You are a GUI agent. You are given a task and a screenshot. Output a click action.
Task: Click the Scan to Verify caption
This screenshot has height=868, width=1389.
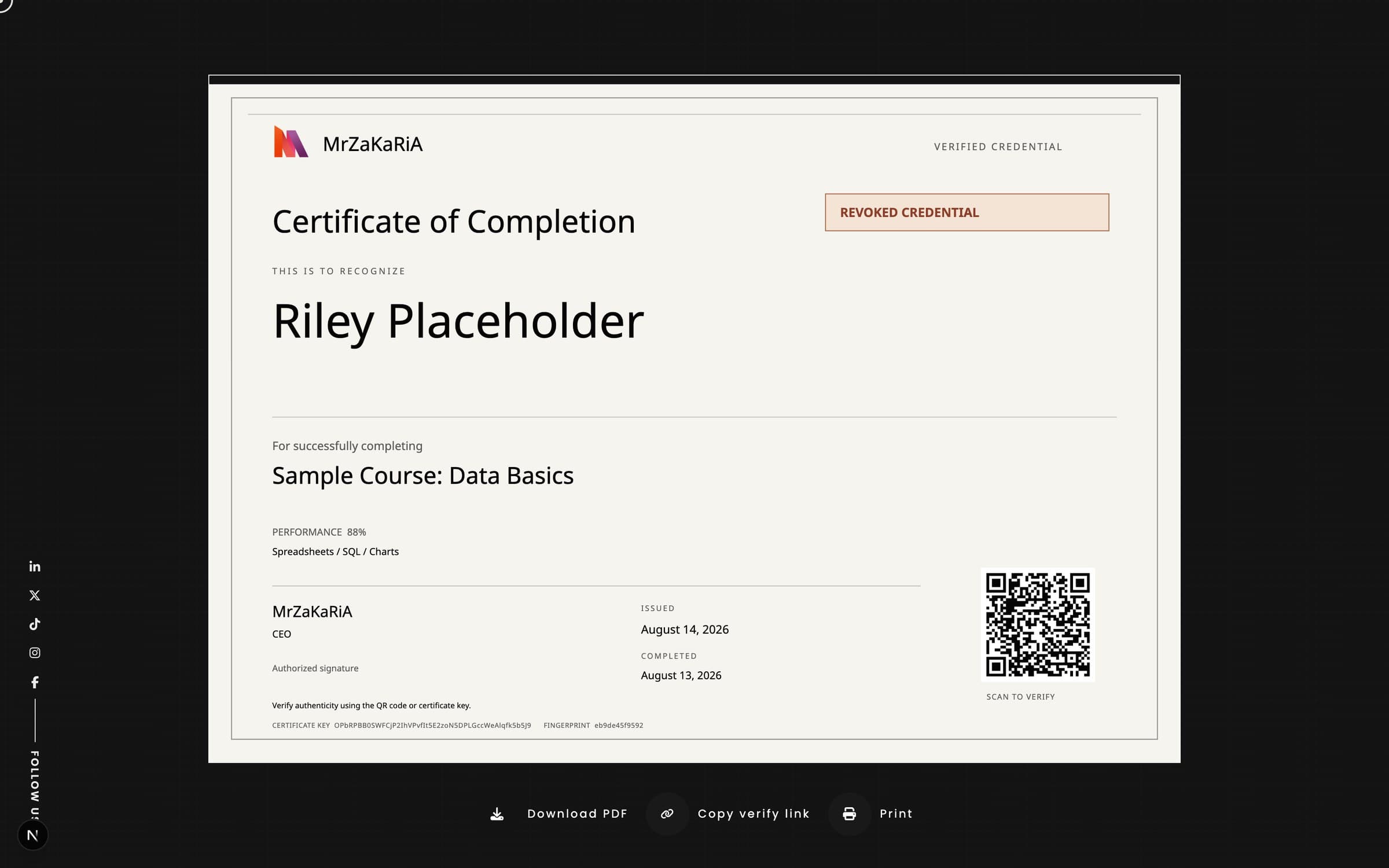(1020, 697)
